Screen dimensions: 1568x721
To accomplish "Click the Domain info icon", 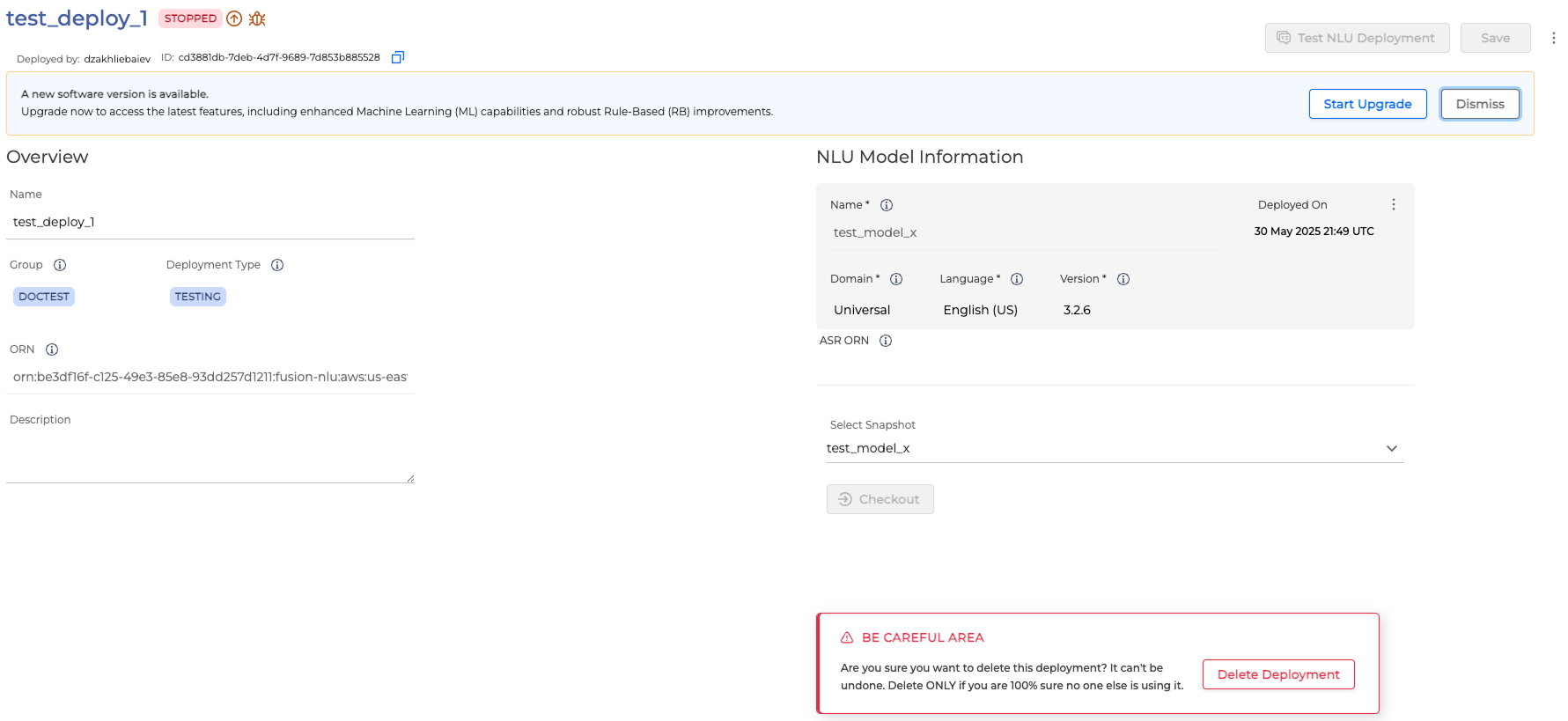I will 896,279.
